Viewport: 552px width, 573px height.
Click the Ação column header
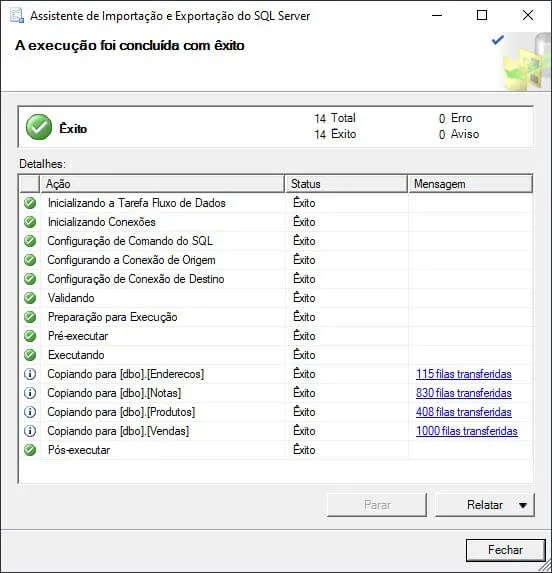(162, 184)
